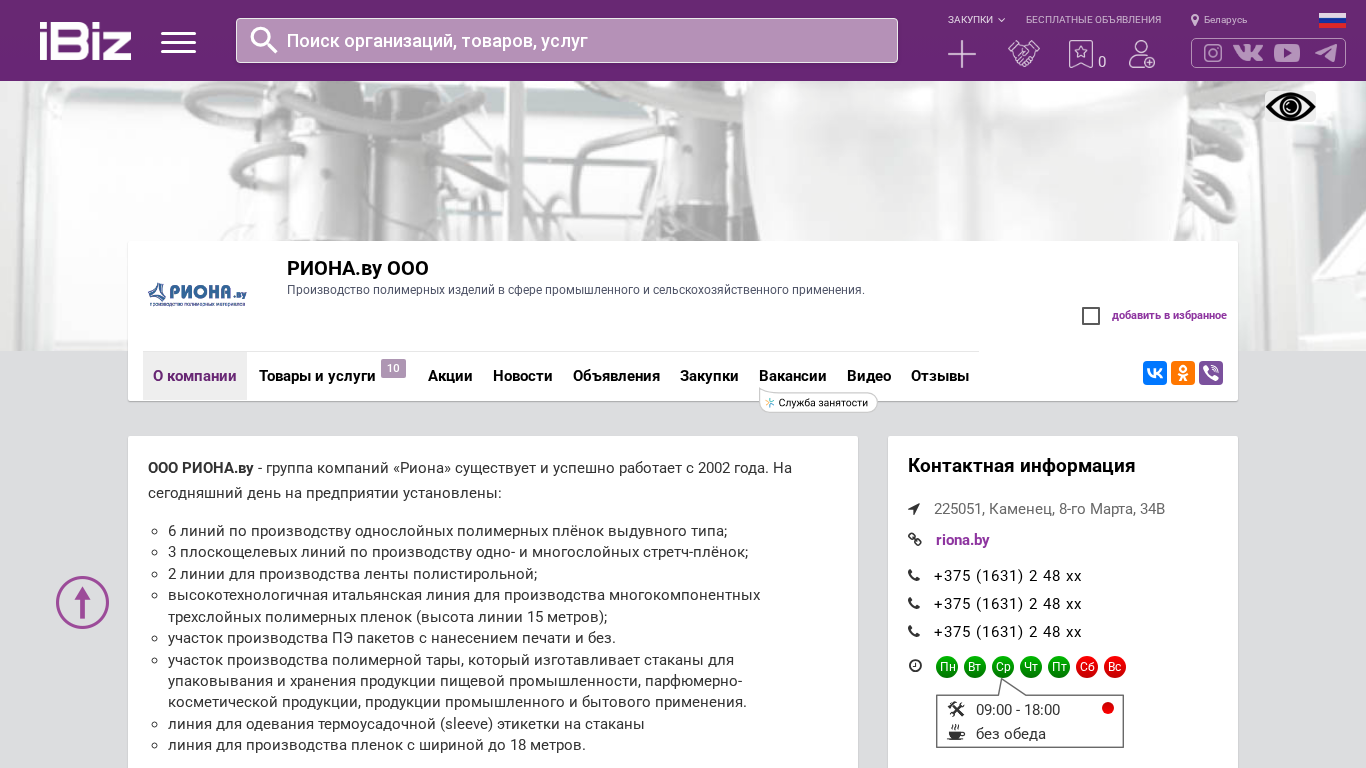Open the handshake partnership icon
The width and height of the screenshot is (1366, 768).
(x=1023, y=54)
